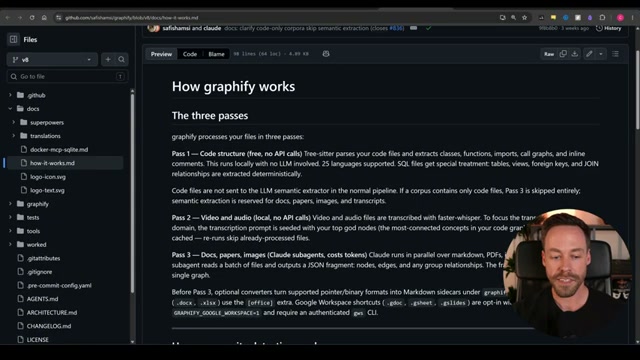Open the commit hash link beside 3 weeks ago
The width and height of the screenshot is (640, 360).
[548, 28]
